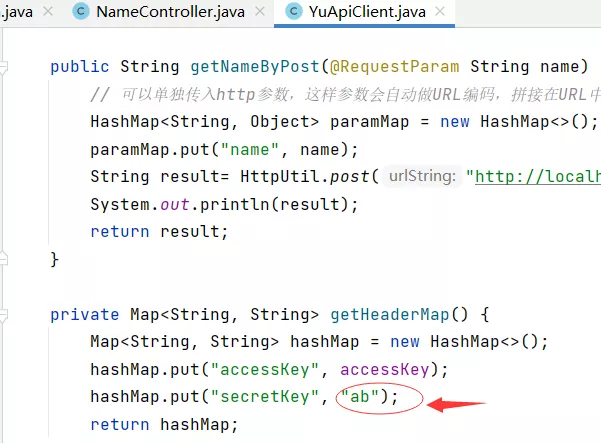601x443 pixels.
Task: Click the public keyword of getNameByPost
Action: pos(80,67)
